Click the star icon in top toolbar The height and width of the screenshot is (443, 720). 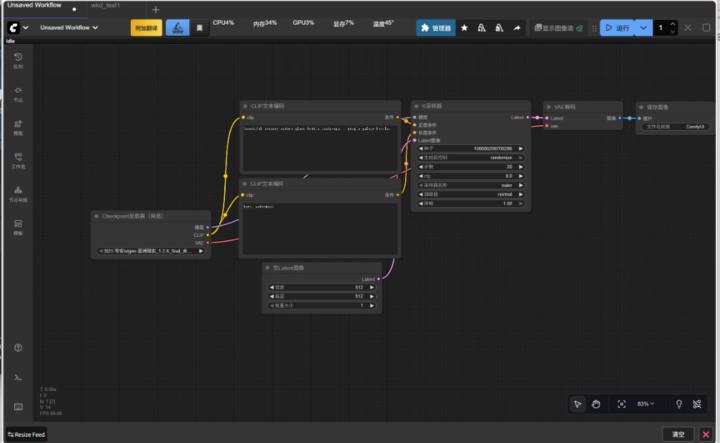(x=464, y=28)
